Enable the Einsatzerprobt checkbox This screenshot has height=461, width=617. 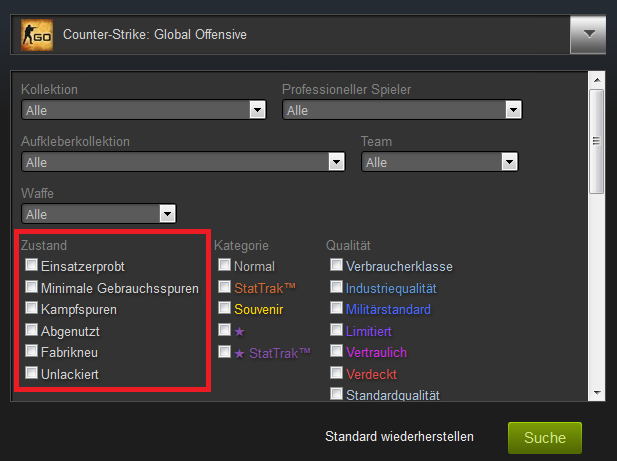33,267
